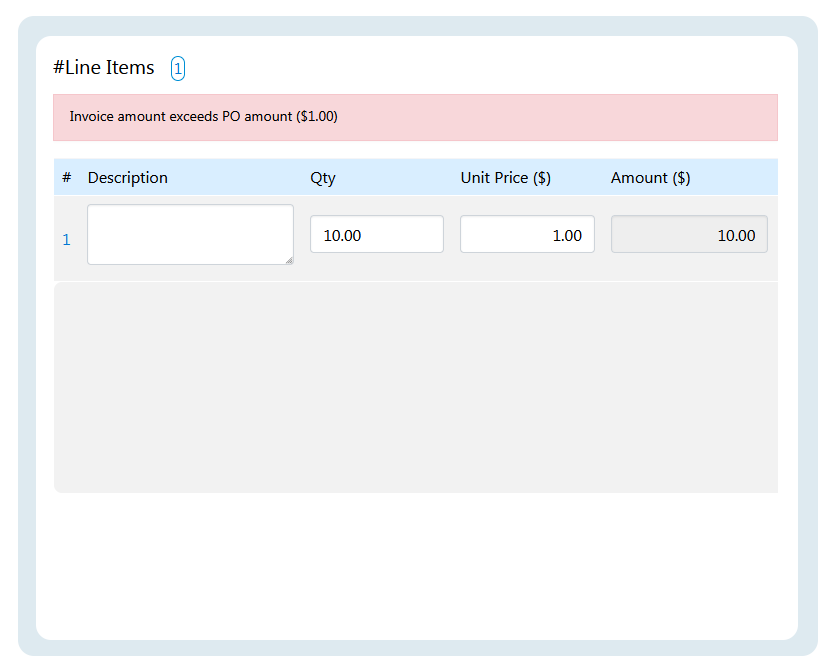This screenshot has height=670, width=840.
Task: Sort by the Amount ($) column header
Action: [x=650, y=177]
